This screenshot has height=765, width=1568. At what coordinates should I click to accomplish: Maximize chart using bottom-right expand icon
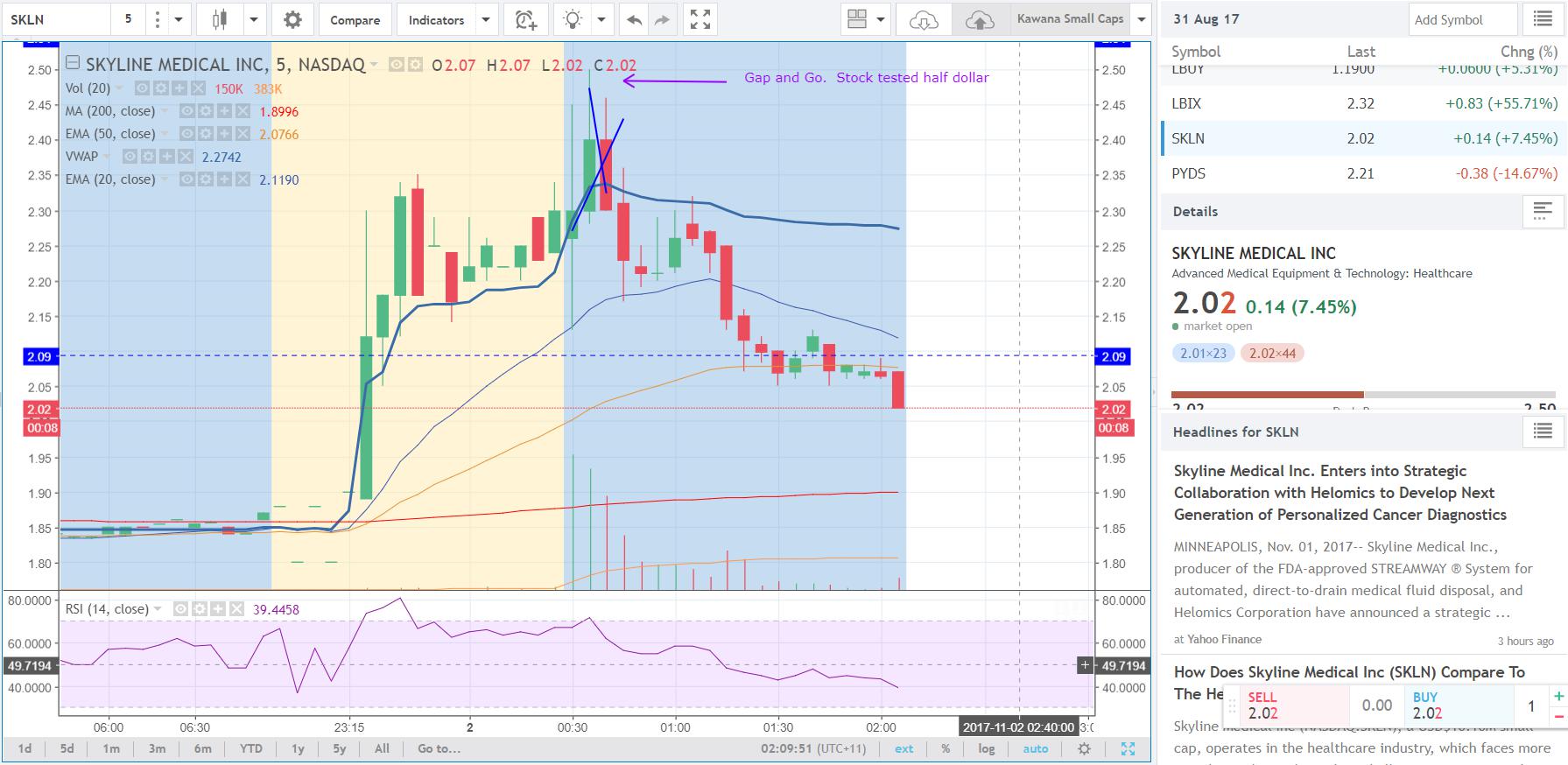1128,748
